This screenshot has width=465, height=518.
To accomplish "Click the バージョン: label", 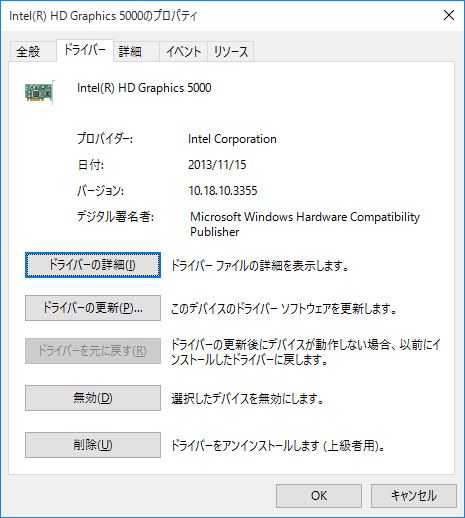I will coord(100,191).
